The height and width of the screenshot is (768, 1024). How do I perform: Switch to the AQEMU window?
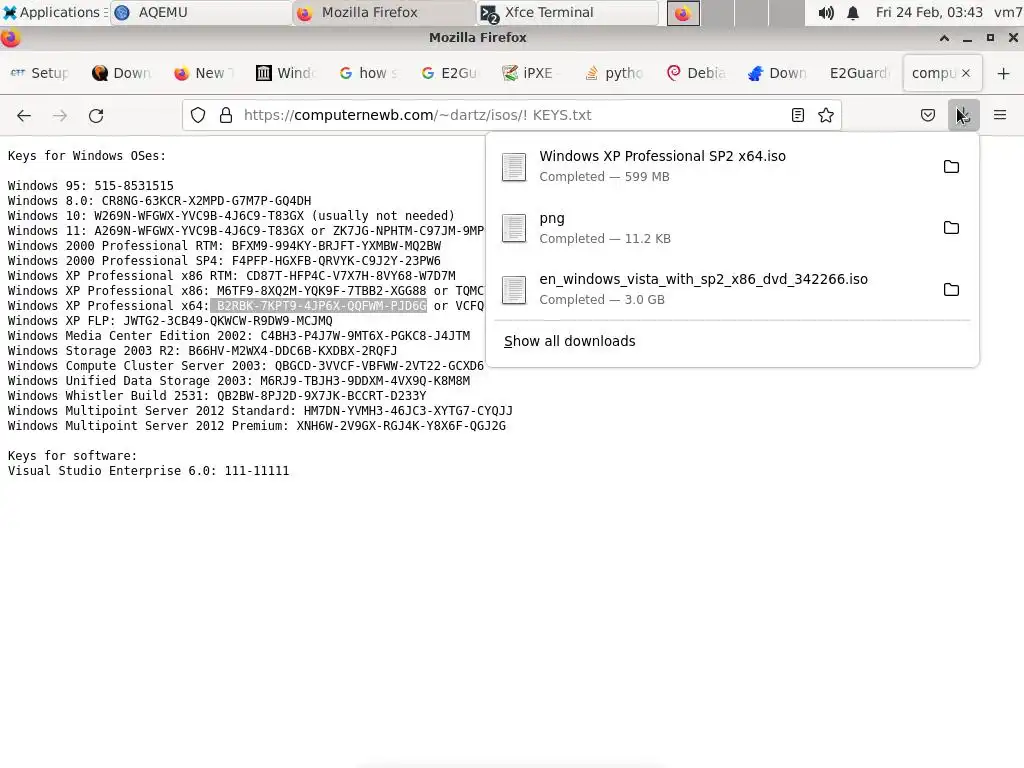click(201, 12)
